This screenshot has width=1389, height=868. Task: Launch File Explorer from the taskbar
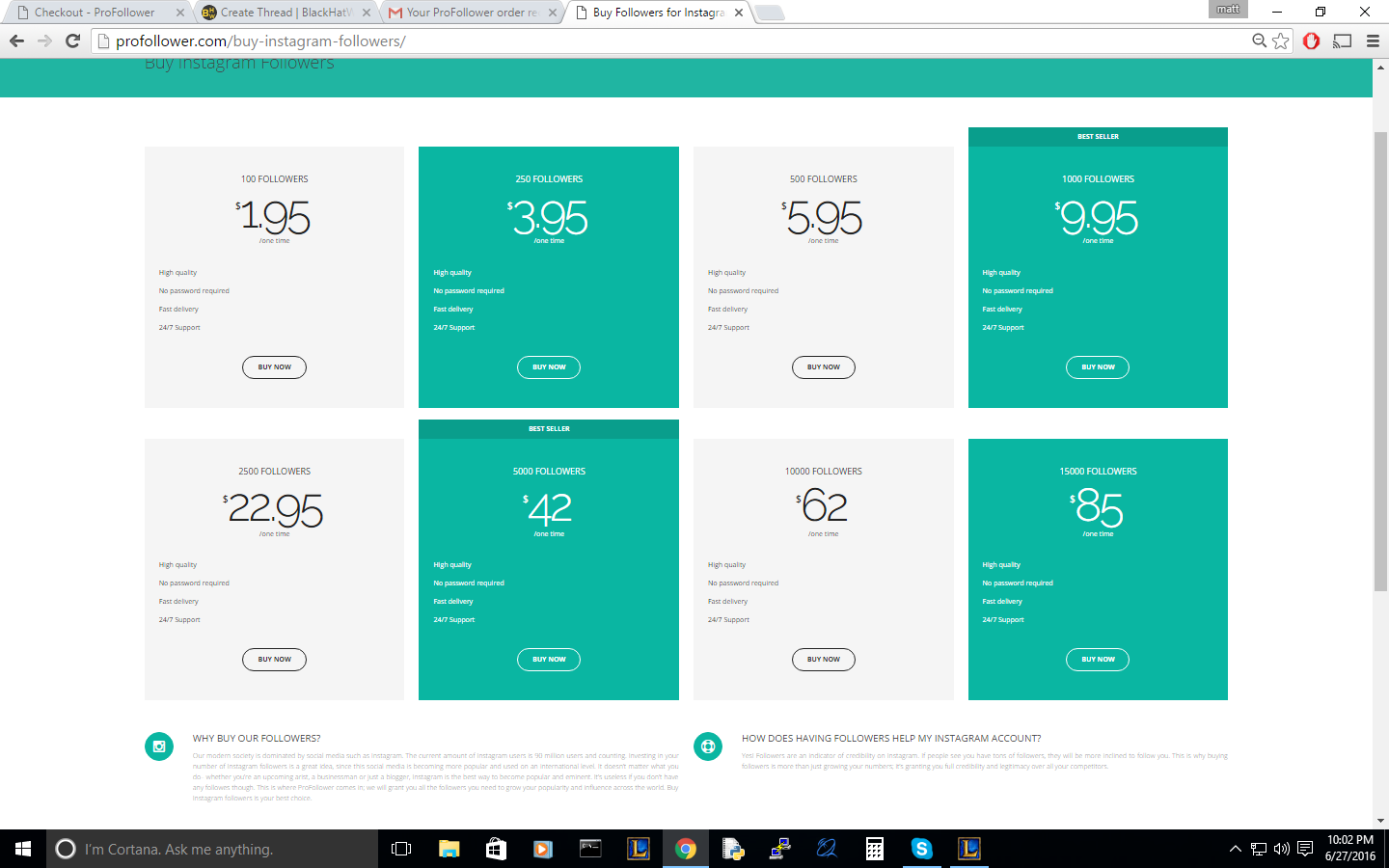(x=449, y=849)
